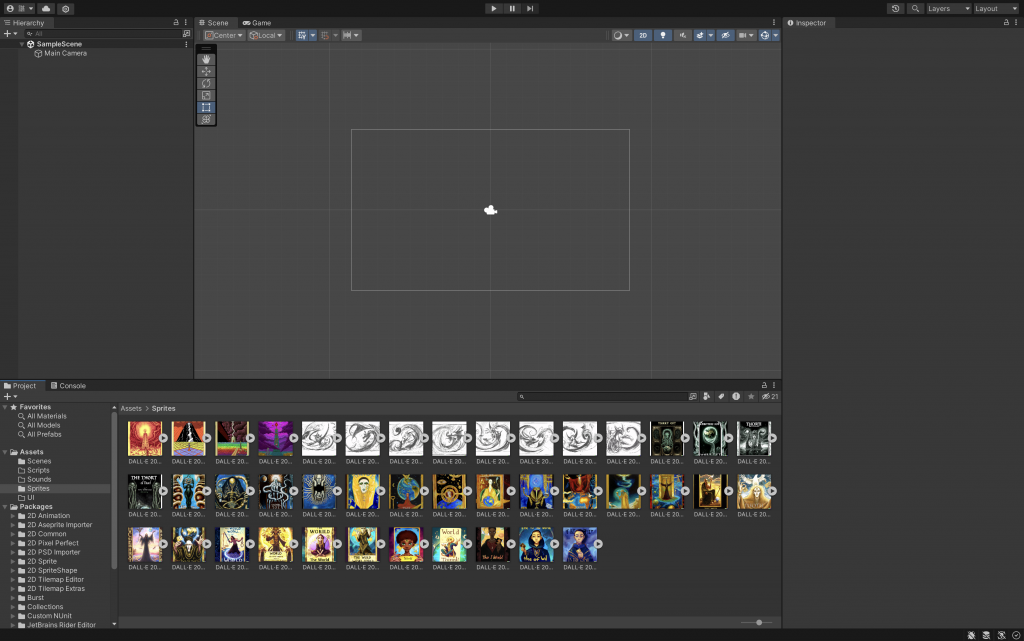Lock the Hierarchy panel

tap(176, 23)
